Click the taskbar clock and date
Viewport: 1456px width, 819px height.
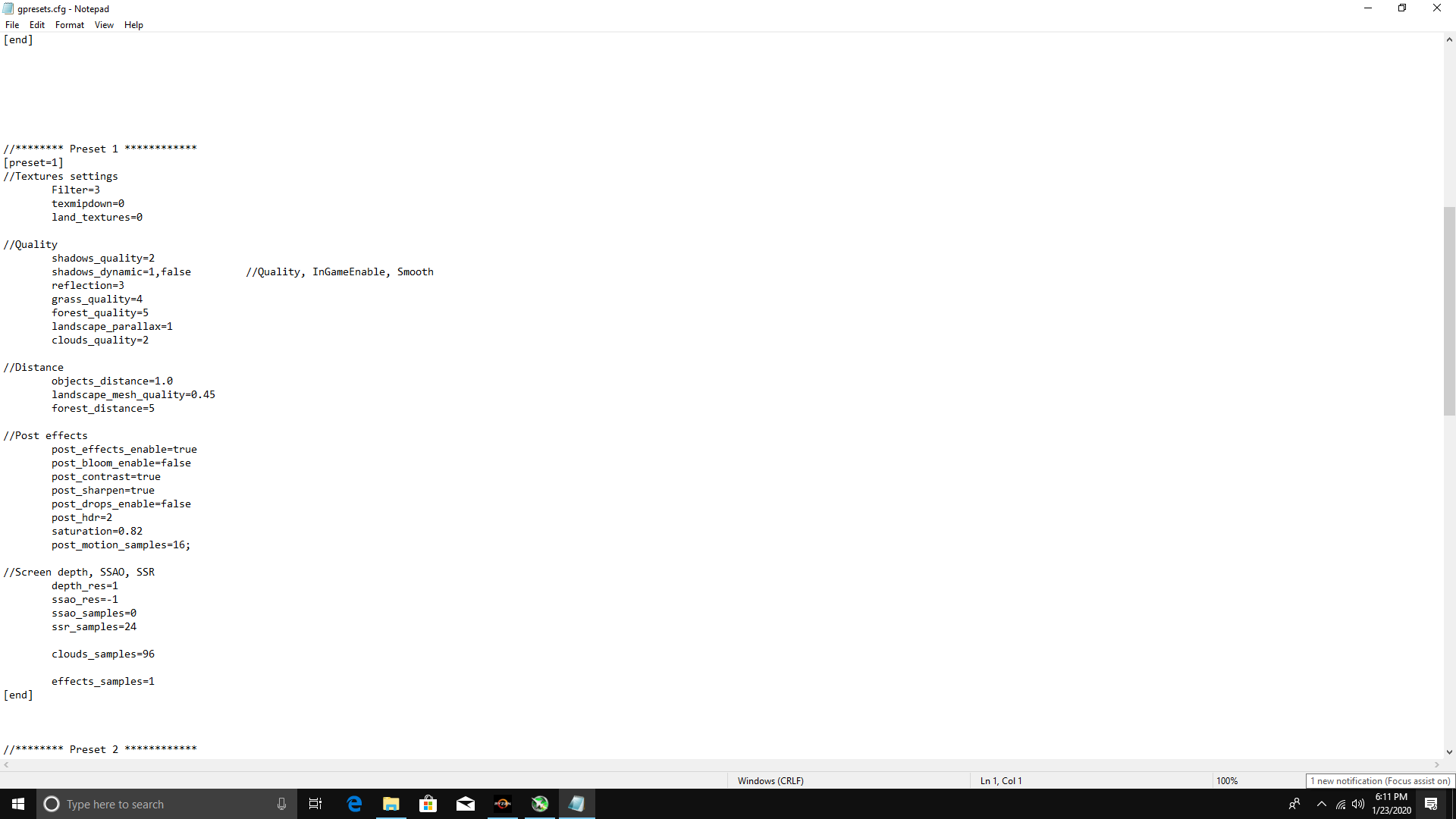(x=1392, y=804)
